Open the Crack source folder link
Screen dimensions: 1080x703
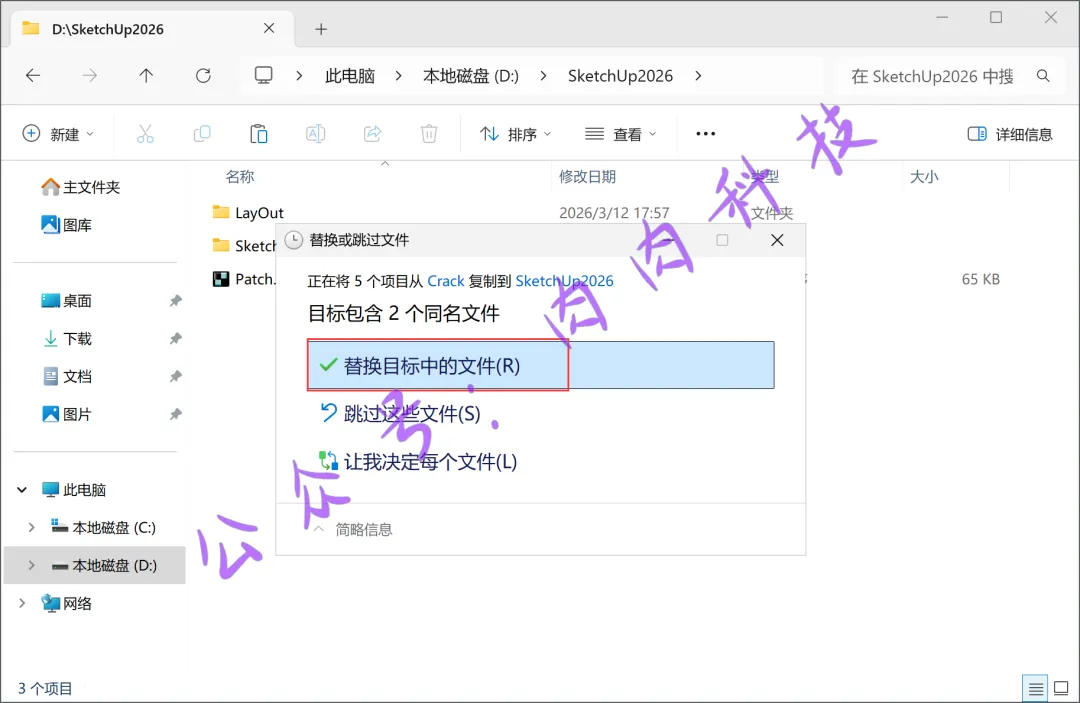(446, 281)
